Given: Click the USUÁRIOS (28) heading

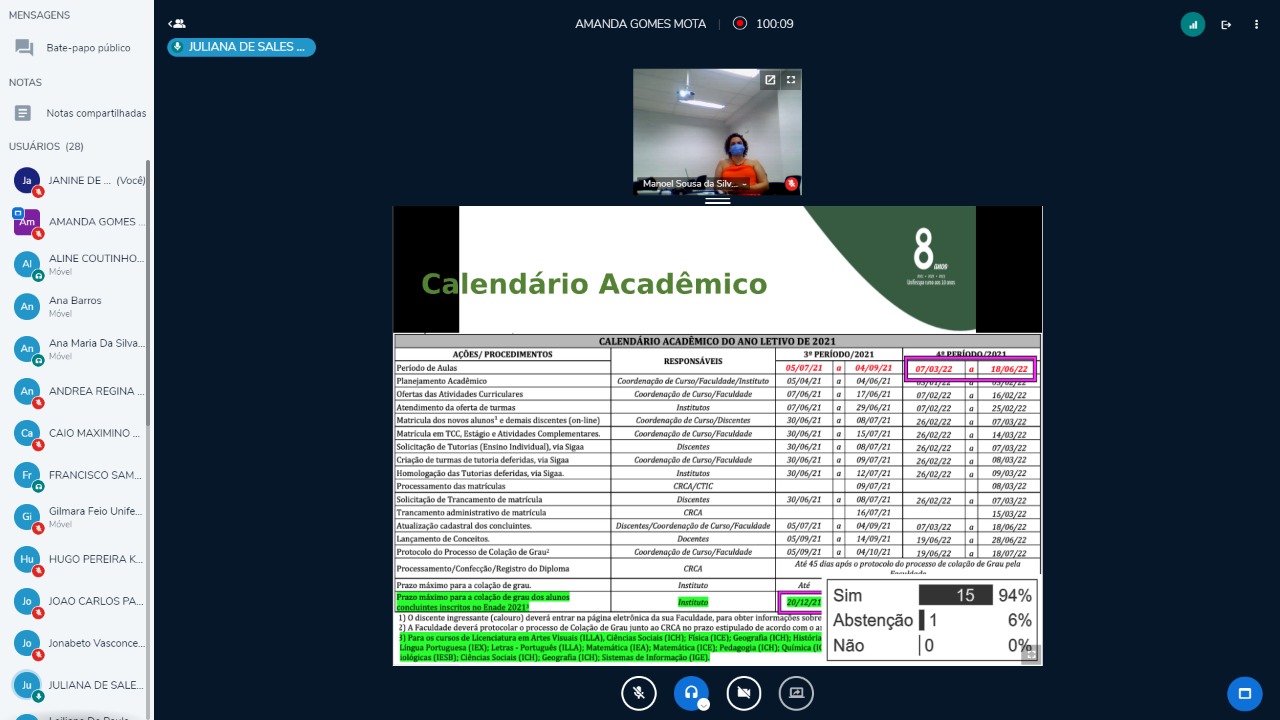Looking at the screenshot, I should pos(46,146).
